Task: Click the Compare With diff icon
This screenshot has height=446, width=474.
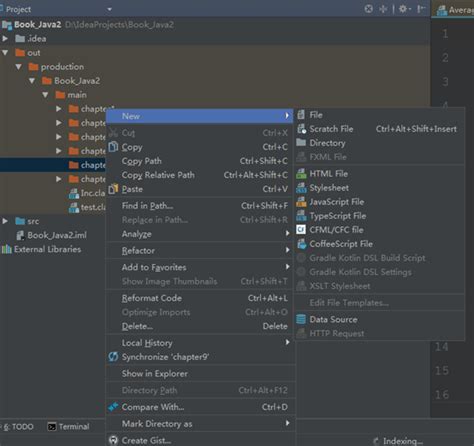Action: [x=113, y=407]
